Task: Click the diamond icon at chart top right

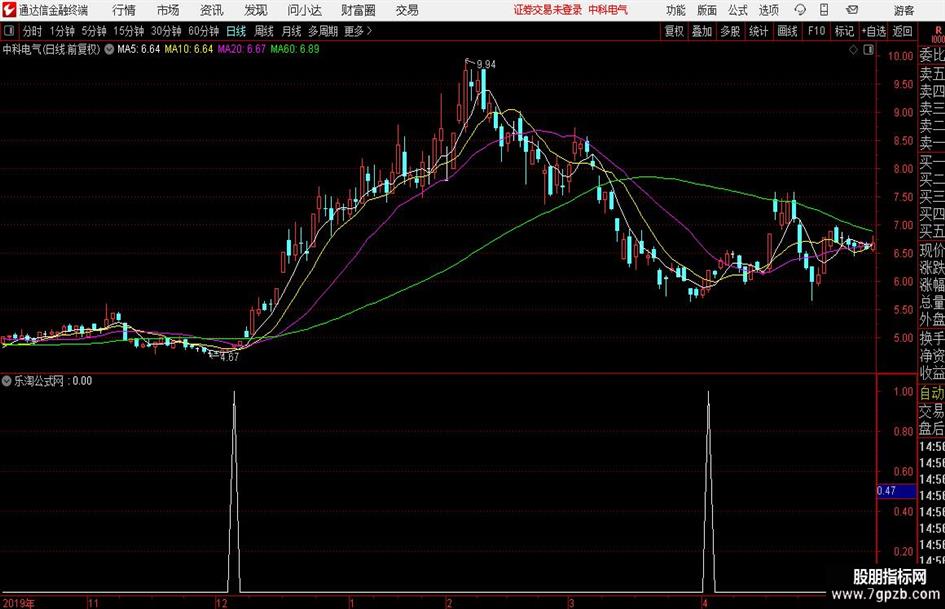Action: pyautogui.click(x=853, y=50)
